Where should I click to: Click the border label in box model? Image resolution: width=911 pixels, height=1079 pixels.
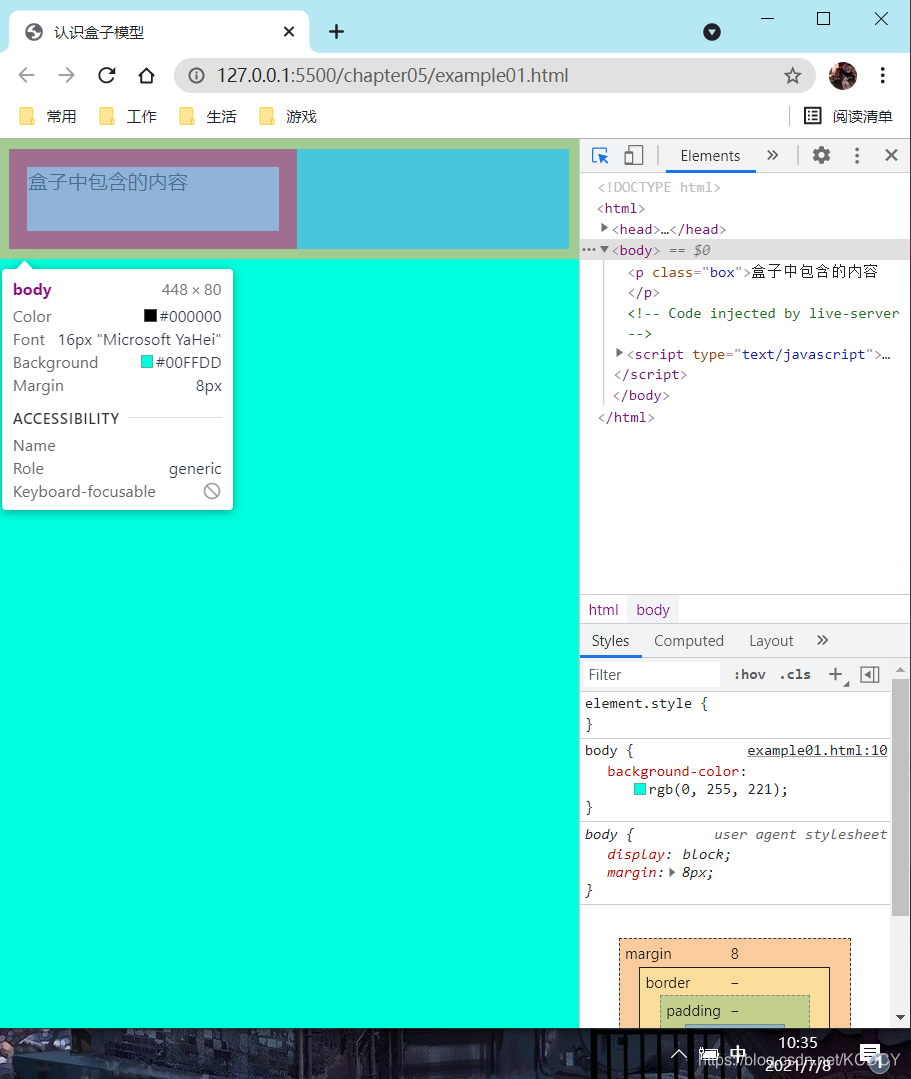click(x=667, y=983)
